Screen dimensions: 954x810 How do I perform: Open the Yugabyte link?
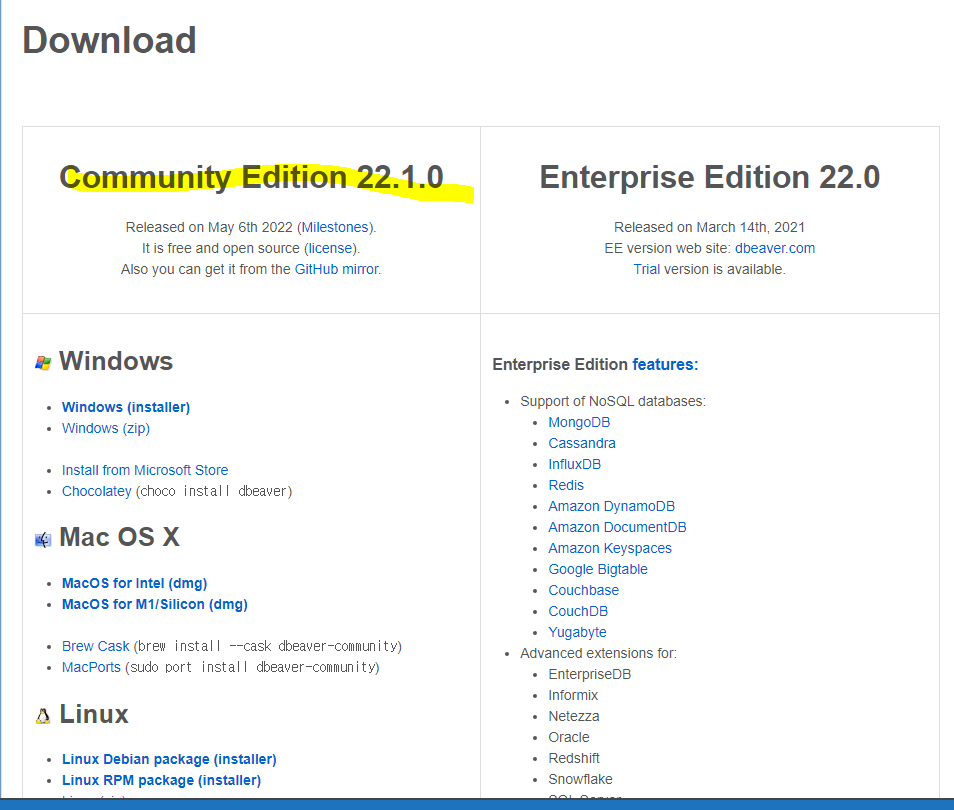[x=577, y=632]
